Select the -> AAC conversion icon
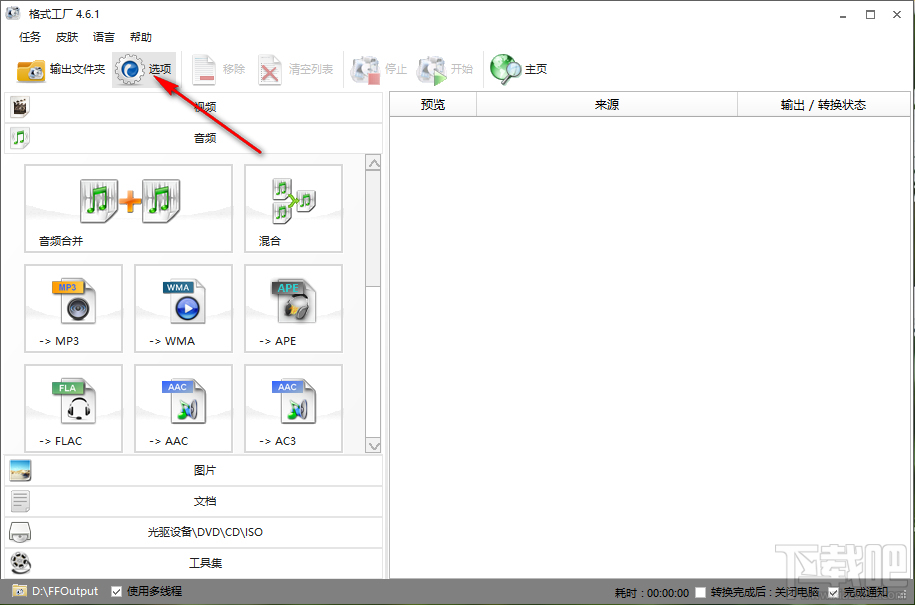 (183, 408)
